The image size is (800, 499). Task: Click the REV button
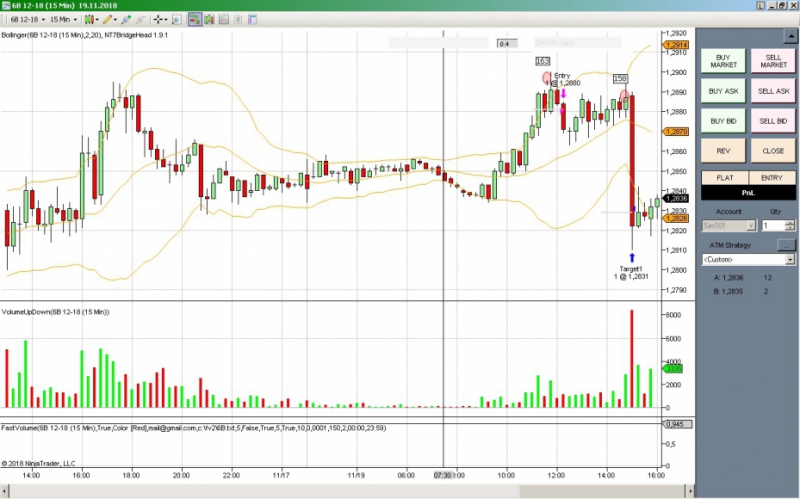click(723, 151)
